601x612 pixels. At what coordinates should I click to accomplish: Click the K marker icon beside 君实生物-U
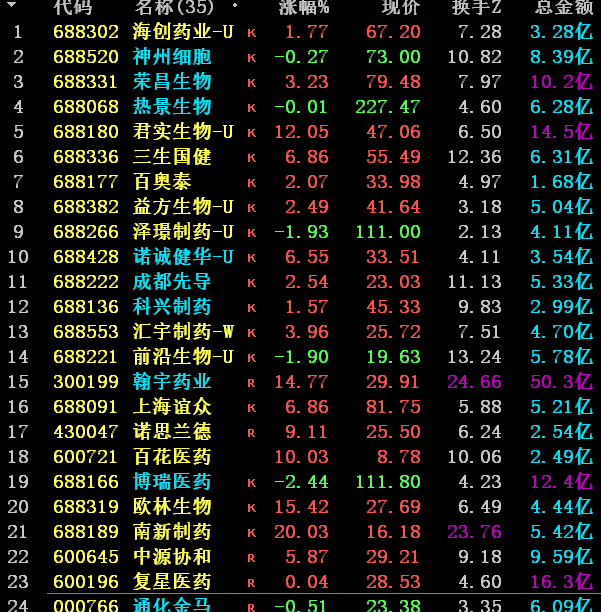coord(252,133)
